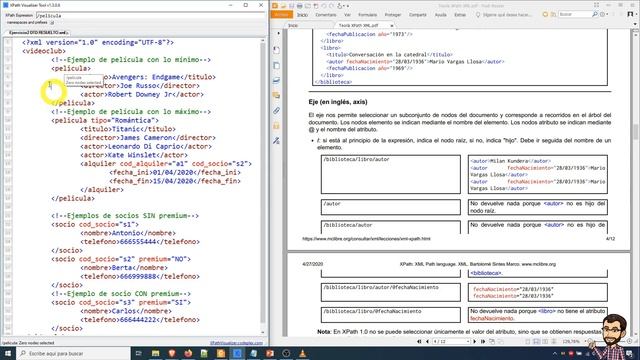Click the magnifier search icon beside Buscar

coord(595,14)
